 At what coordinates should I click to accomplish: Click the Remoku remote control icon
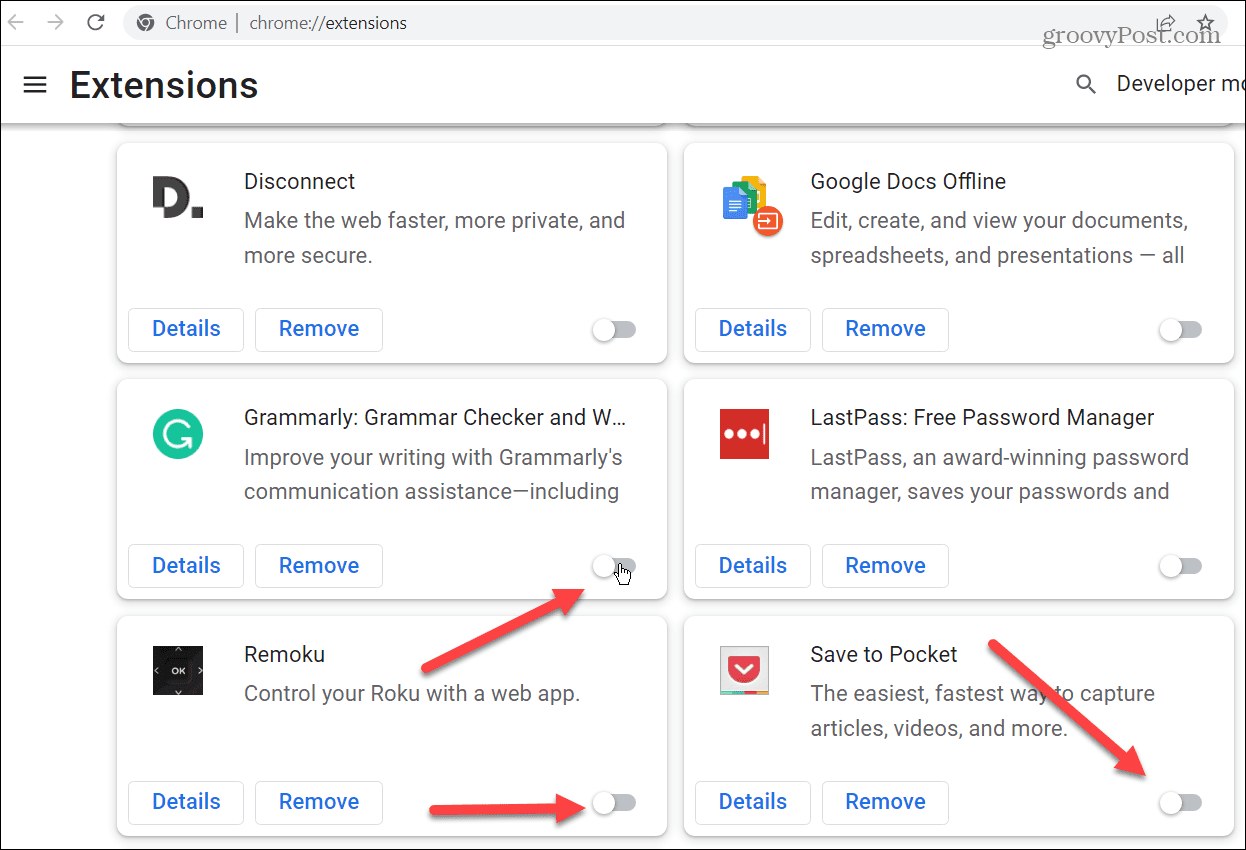(x=178, y=670)
